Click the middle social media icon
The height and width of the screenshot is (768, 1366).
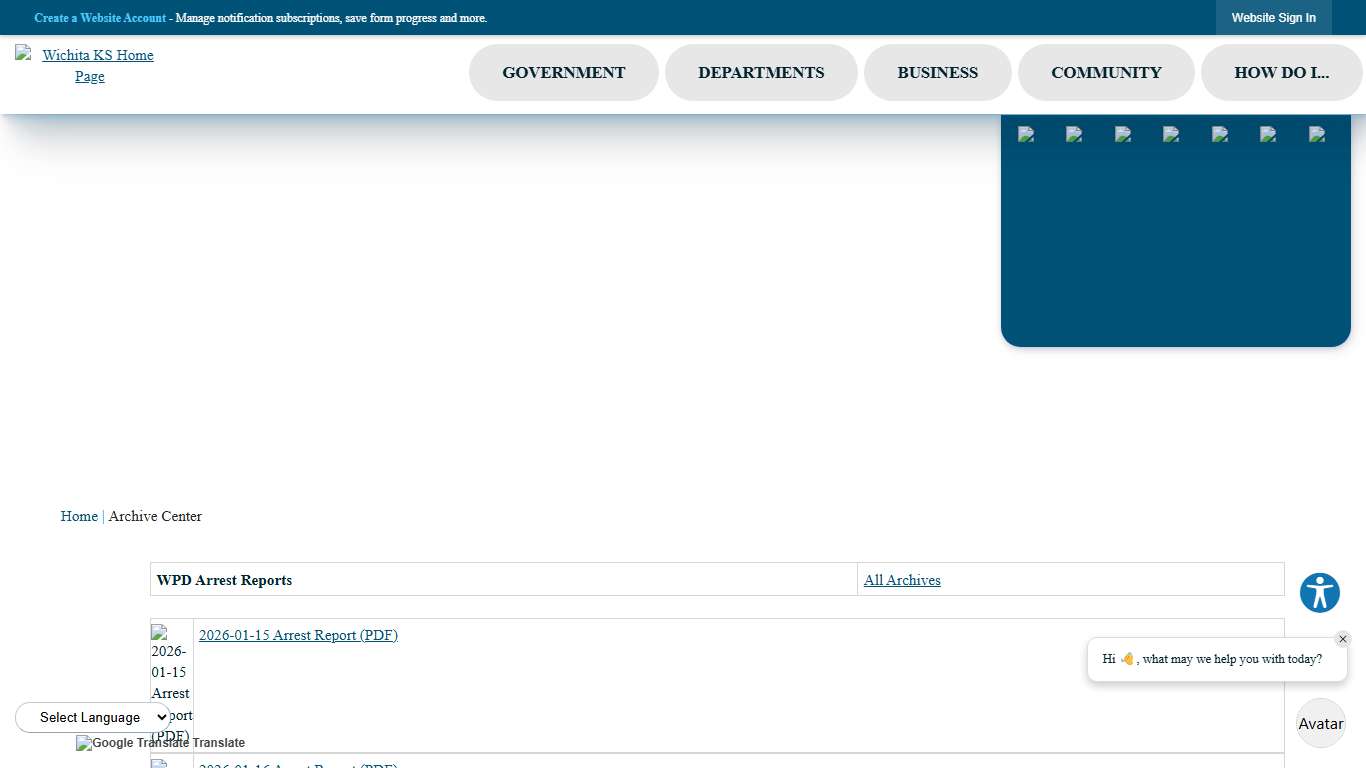pos(1173,135)
